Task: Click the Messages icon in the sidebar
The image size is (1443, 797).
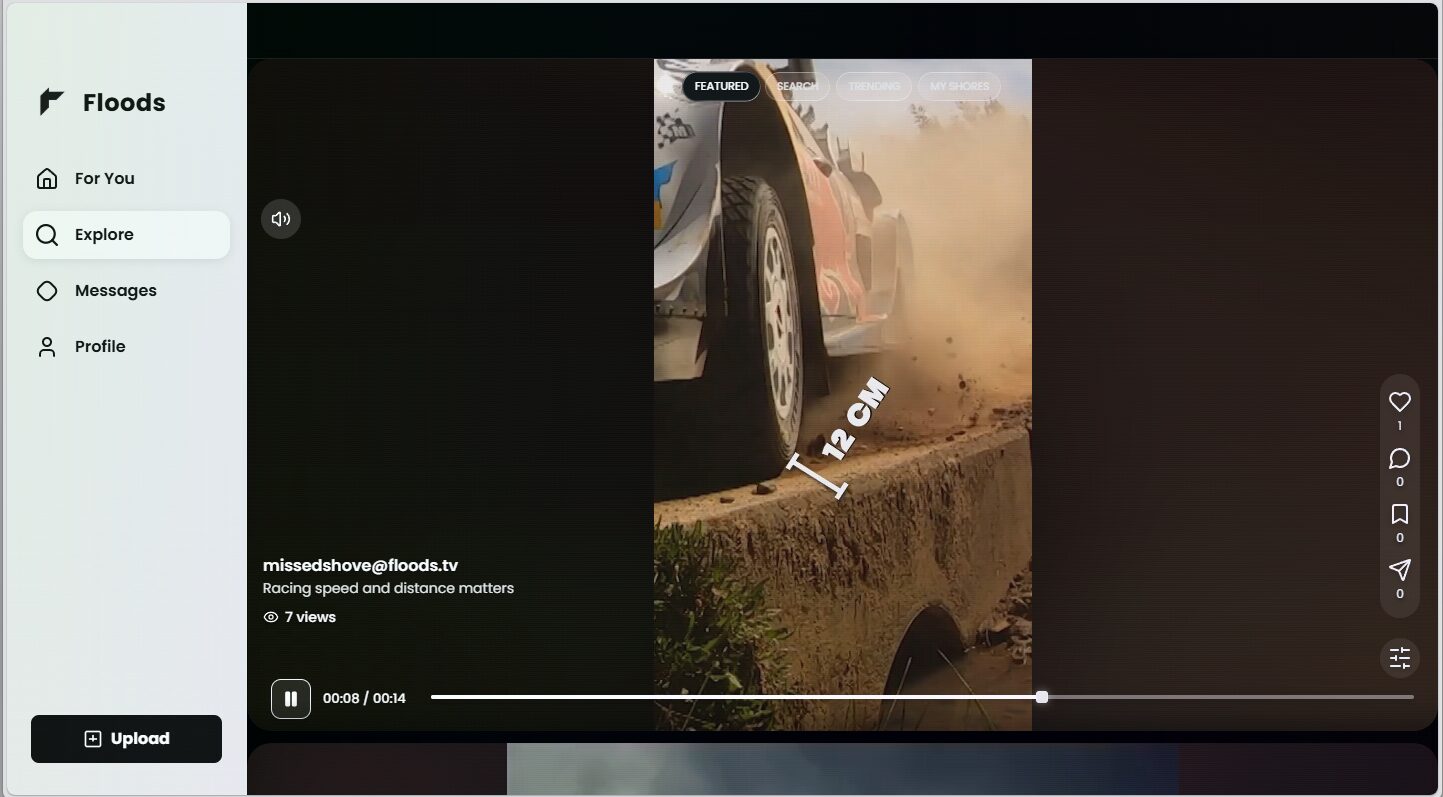Action: click(47, 291)
